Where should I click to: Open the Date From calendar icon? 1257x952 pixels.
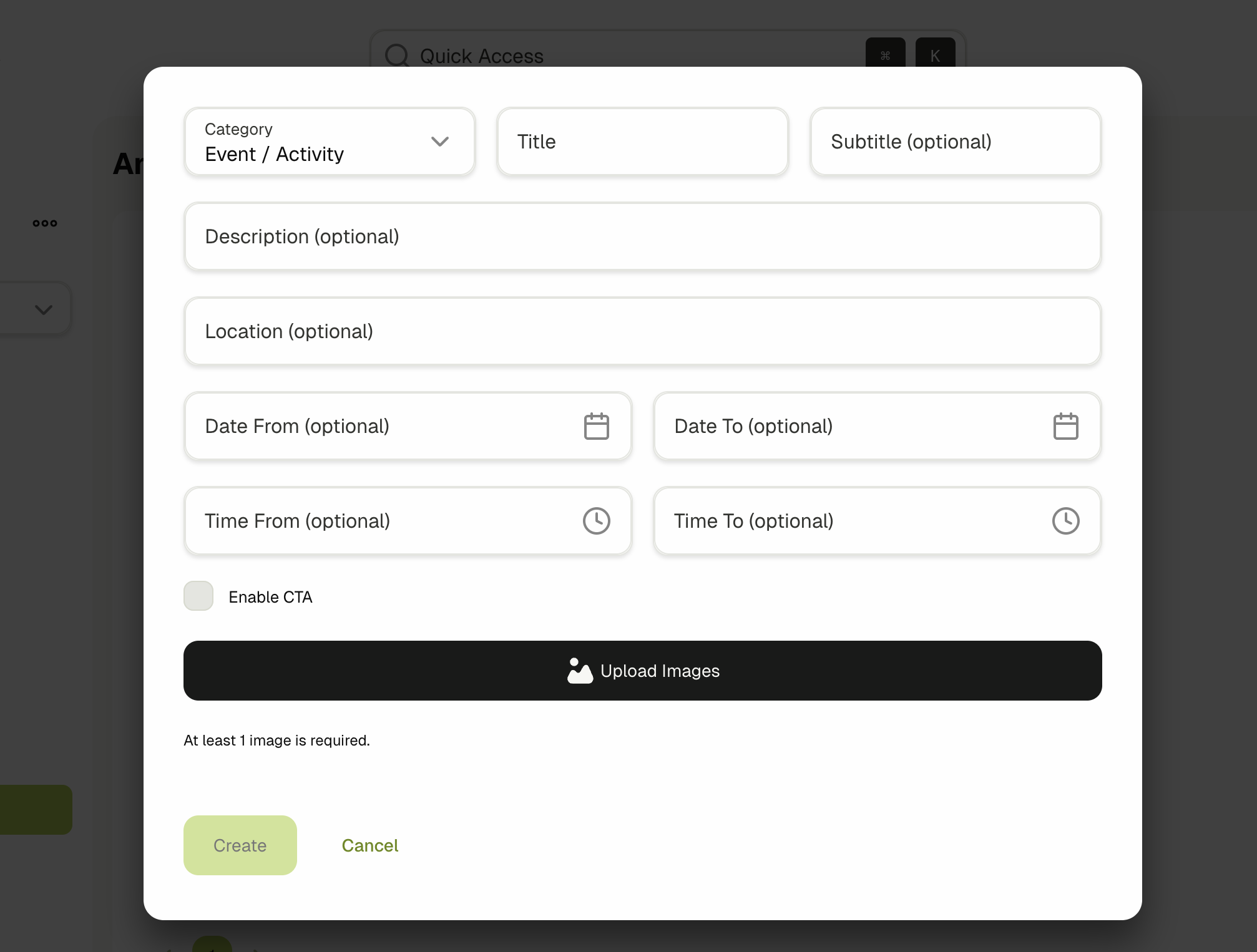pos(596,427)
